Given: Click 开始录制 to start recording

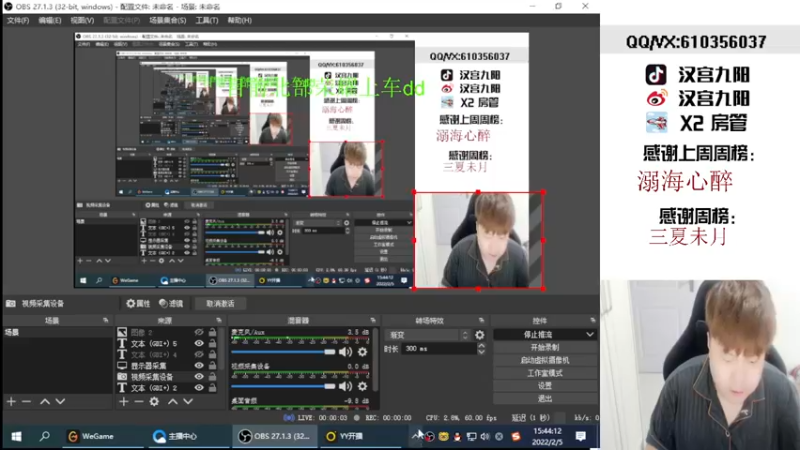Looking at the screenshot, I should tap(545, 347).
